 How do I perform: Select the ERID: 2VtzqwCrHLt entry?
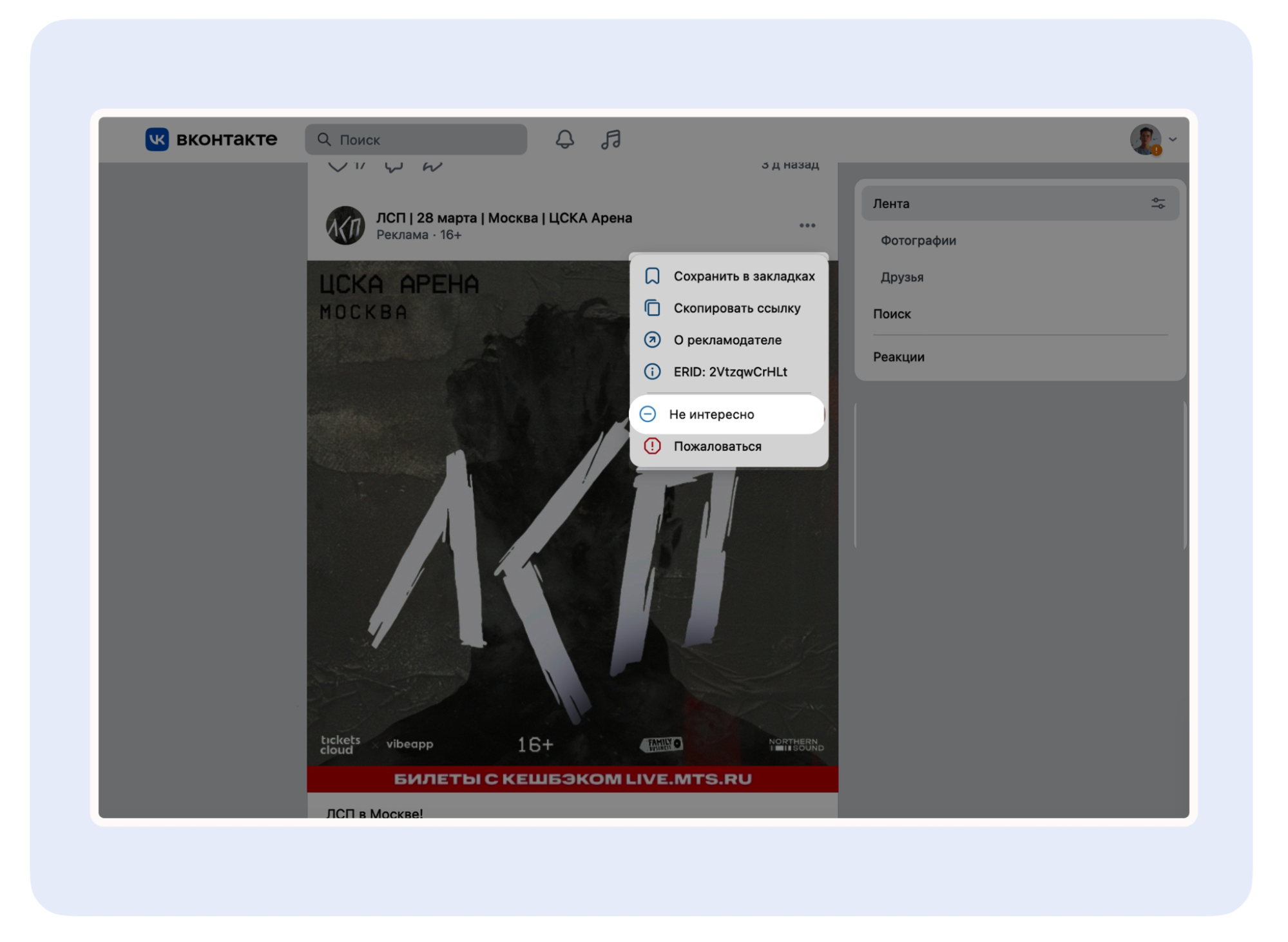[729, 372]
